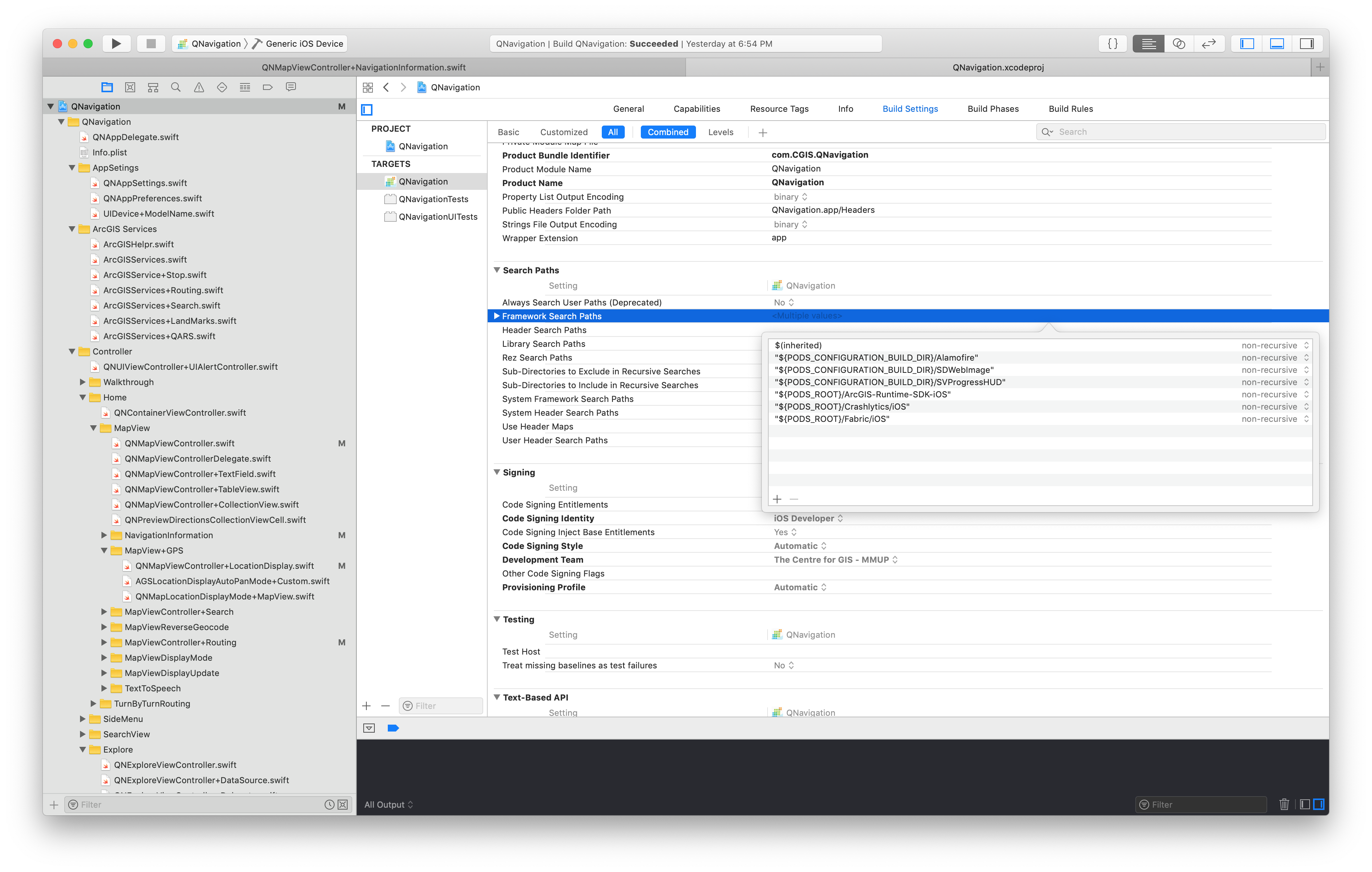The image size is (1372, 872).
Task: Switch to the assistant editor icon
Action: (x=1179, y=43)
